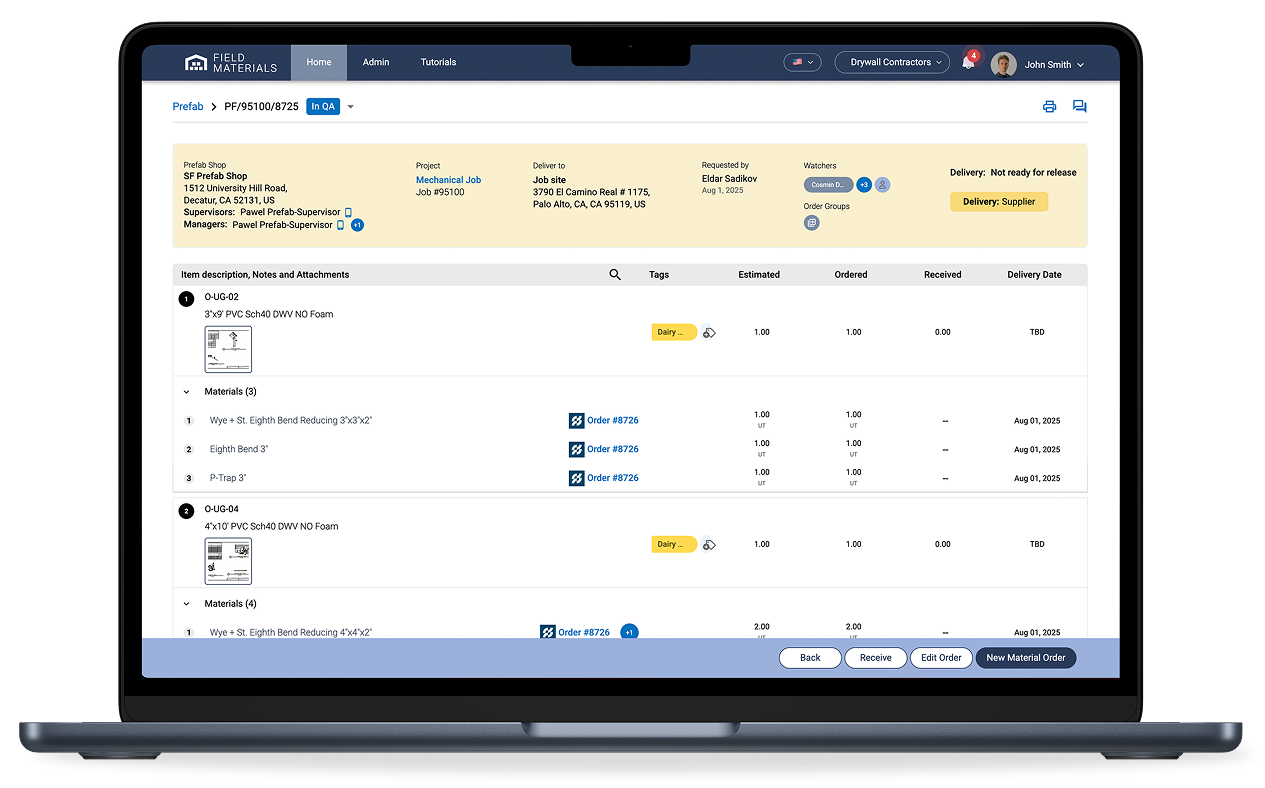Screen dimensions: 1265x788
Task: Click the In QA status badge
Action: point(323,107)
